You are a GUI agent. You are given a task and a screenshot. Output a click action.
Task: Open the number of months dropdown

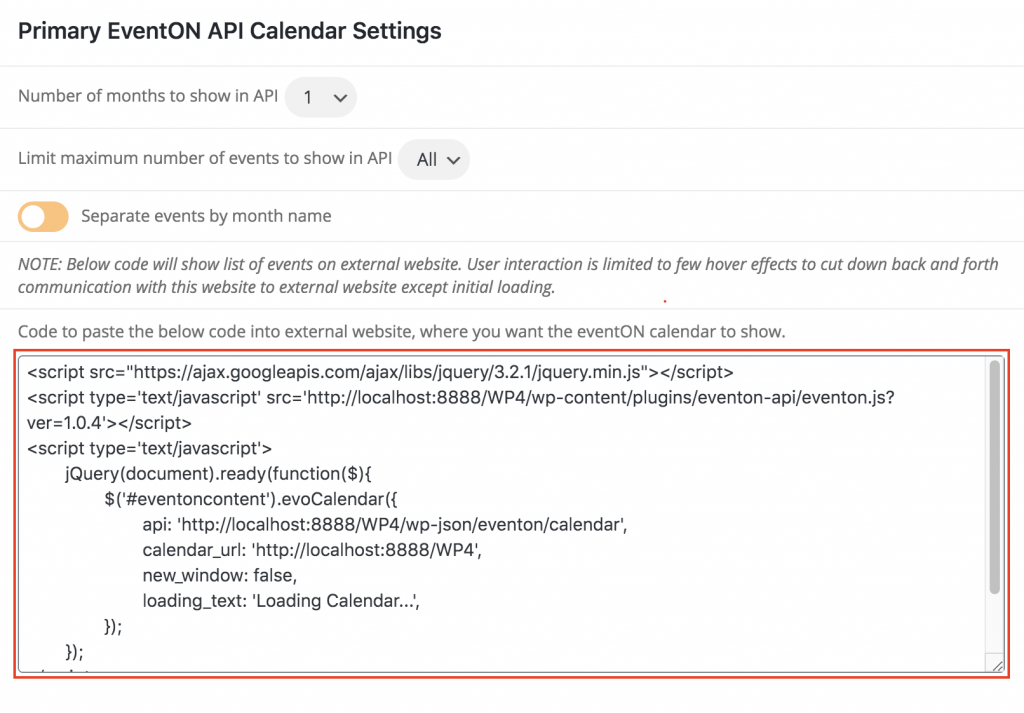321,97
